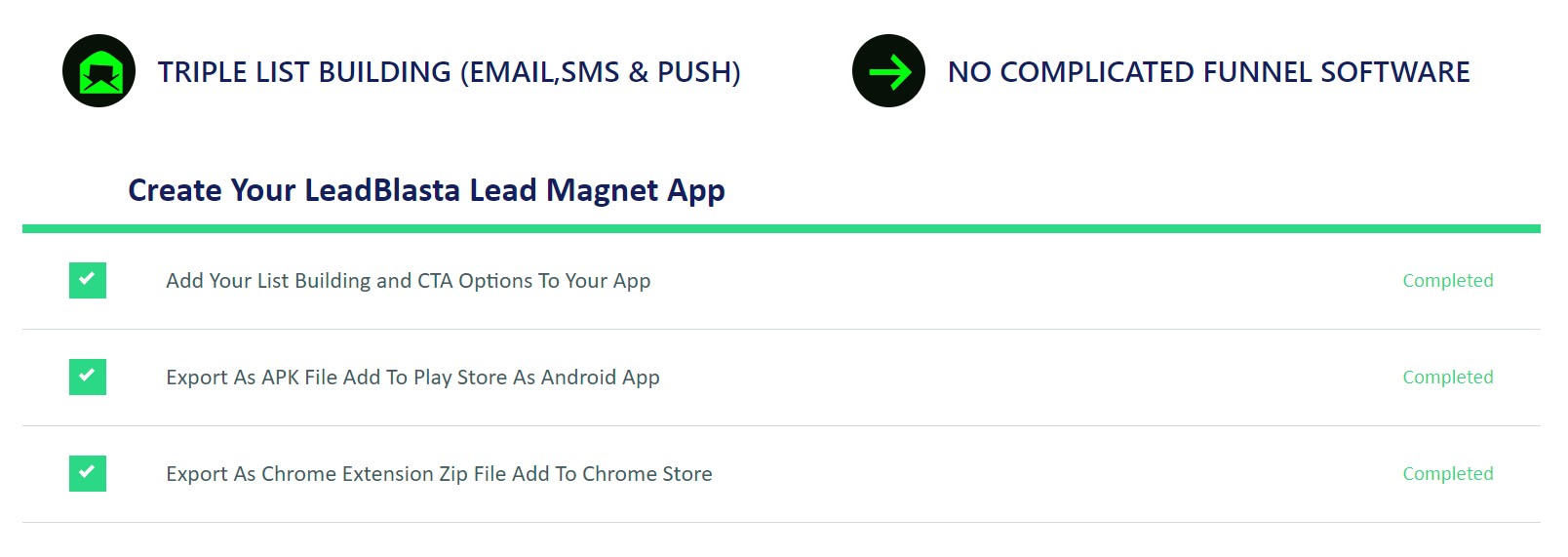1568x557 pixels.
Task: Click the green arrow funnel icon
Action: point(888,71)
